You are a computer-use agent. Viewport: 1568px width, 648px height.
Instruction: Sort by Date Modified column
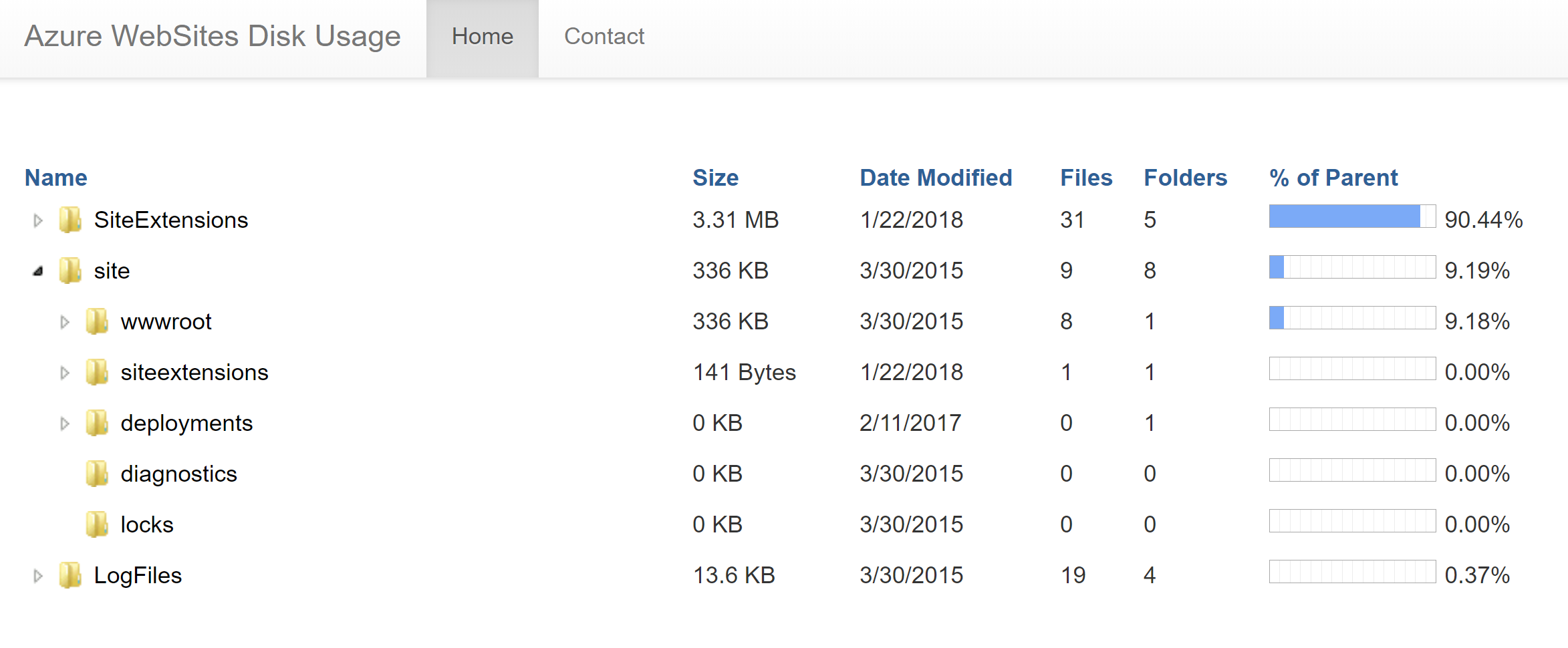[936, 178]
